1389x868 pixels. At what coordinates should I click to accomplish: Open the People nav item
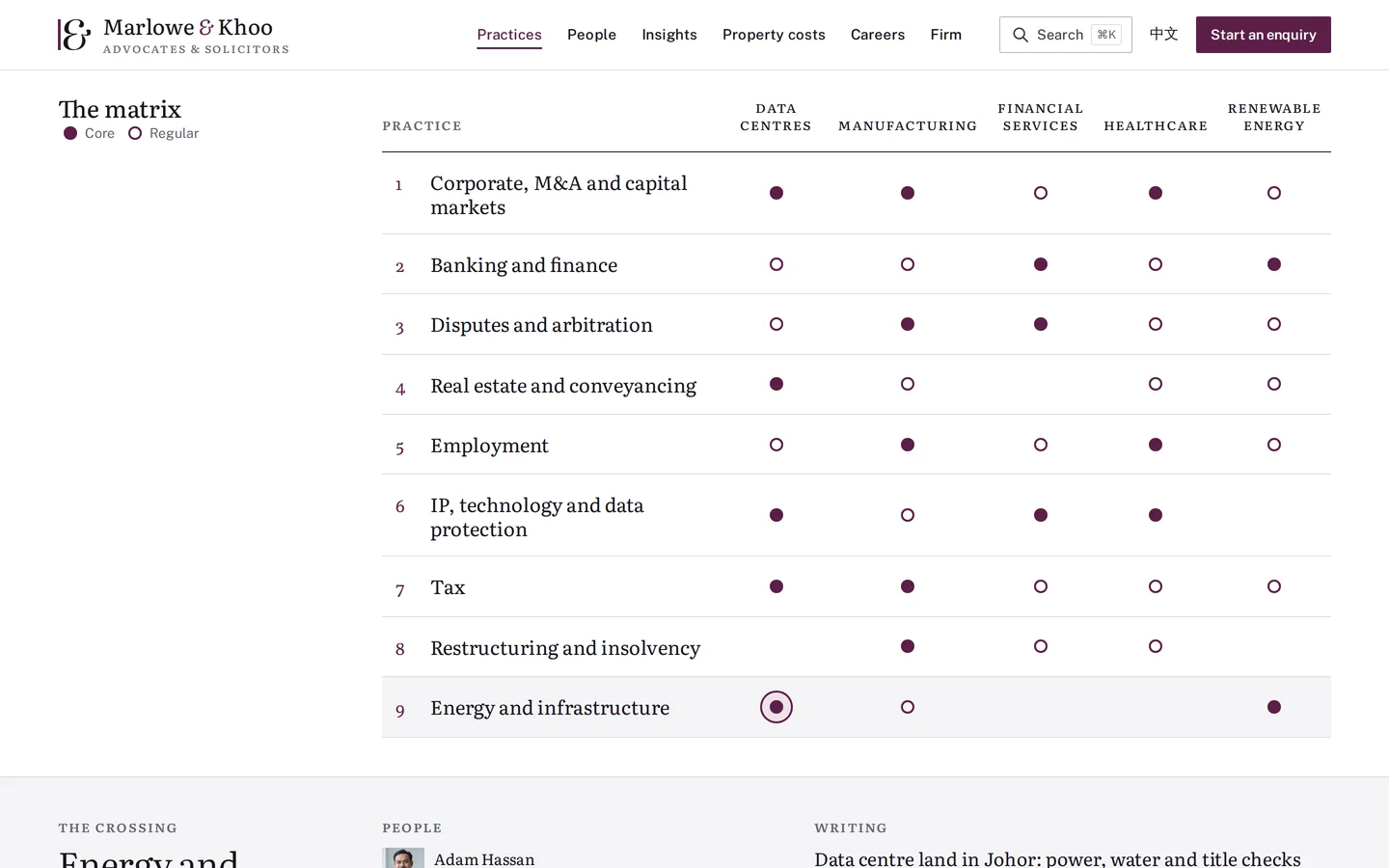[x=591, y=35]
